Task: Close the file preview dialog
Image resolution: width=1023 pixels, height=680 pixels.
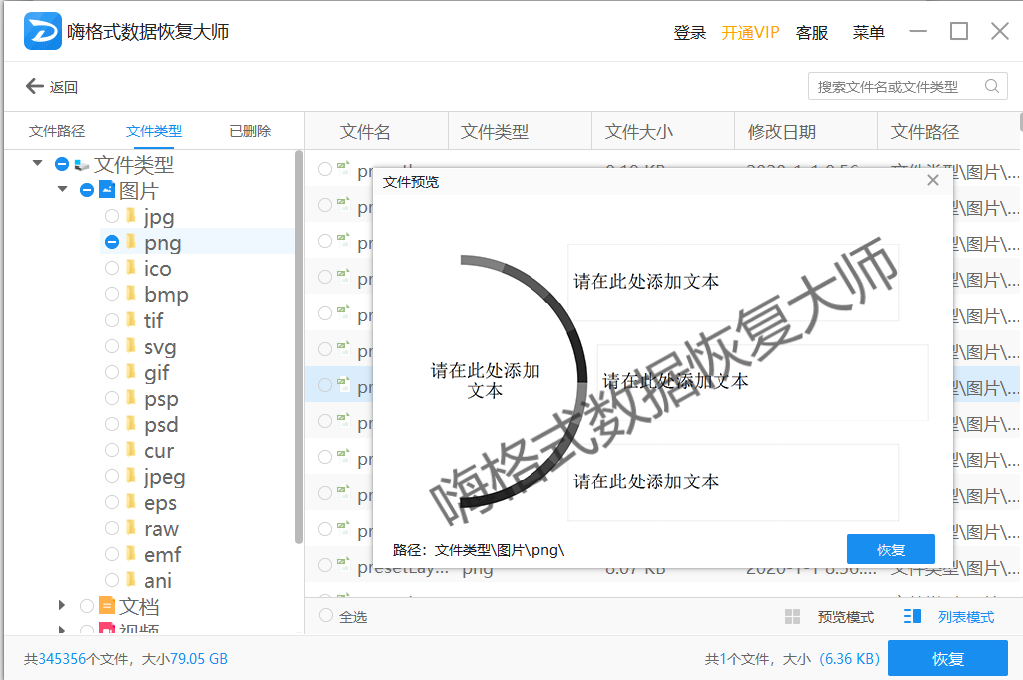Action: (933, 180)
